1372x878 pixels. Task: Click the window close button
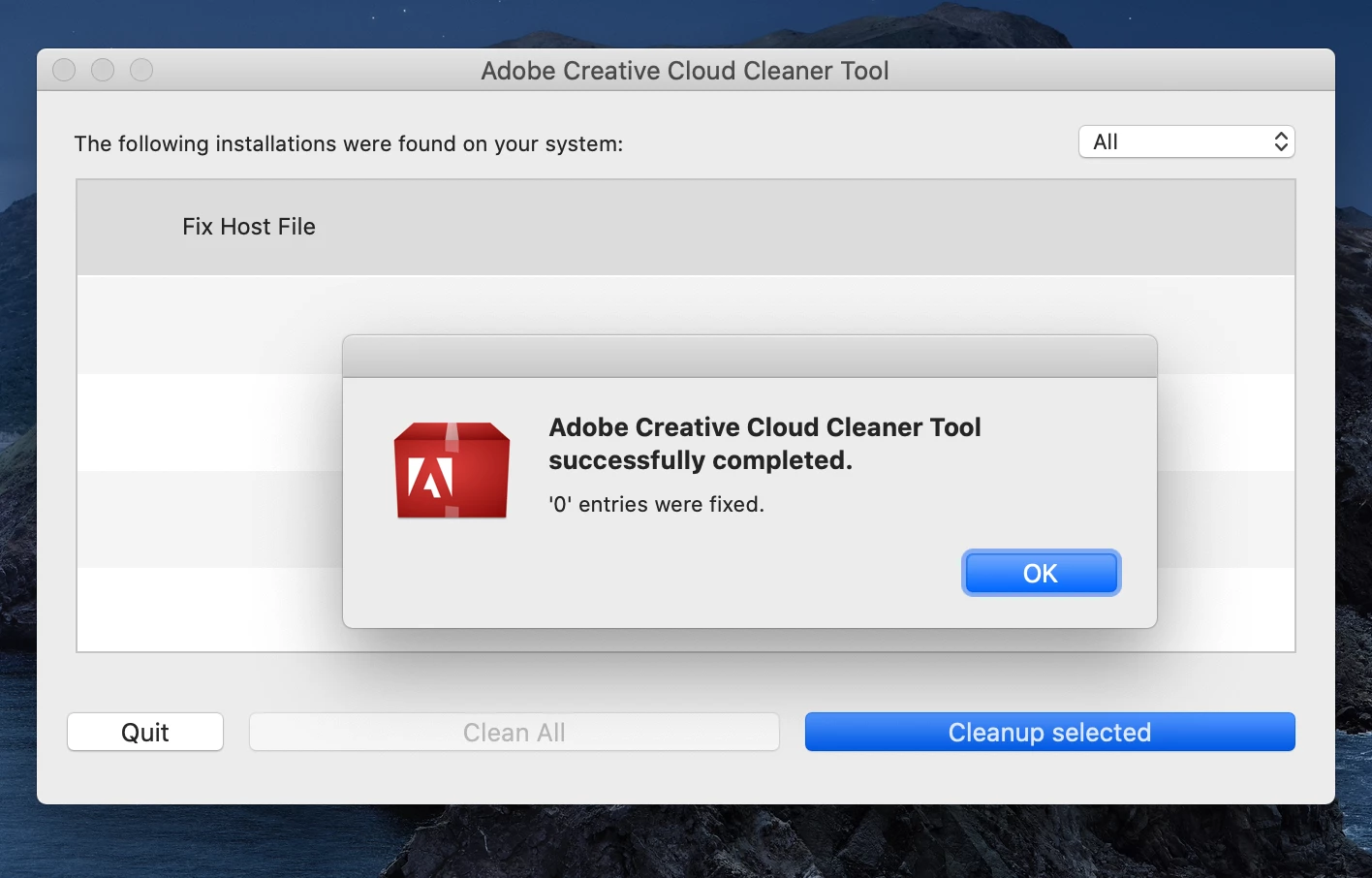coord(64,70)
